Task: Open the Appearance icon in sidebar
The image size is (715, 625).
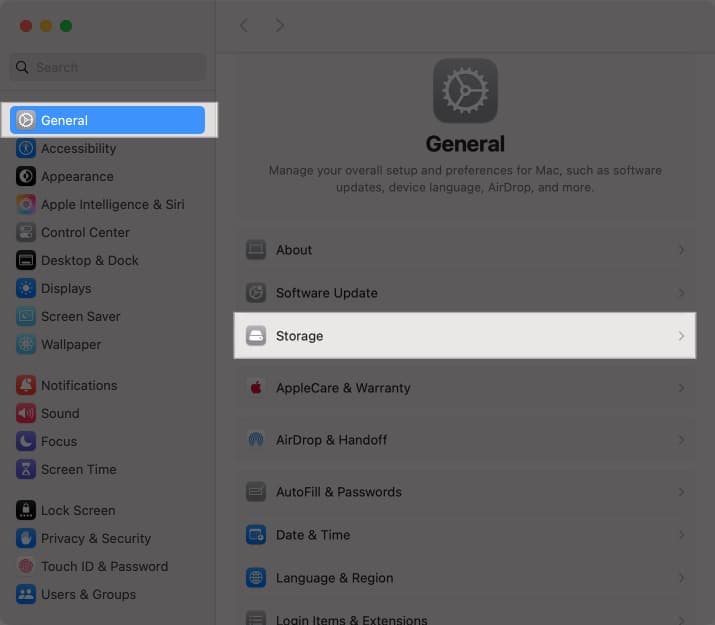Action: coord(26,176)
